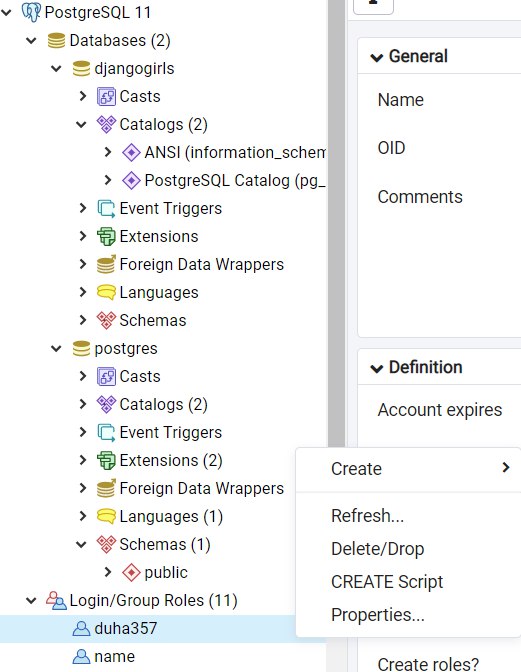
Task: Collapse the Schemas (1) node under postgres
Action: [81, 545]
